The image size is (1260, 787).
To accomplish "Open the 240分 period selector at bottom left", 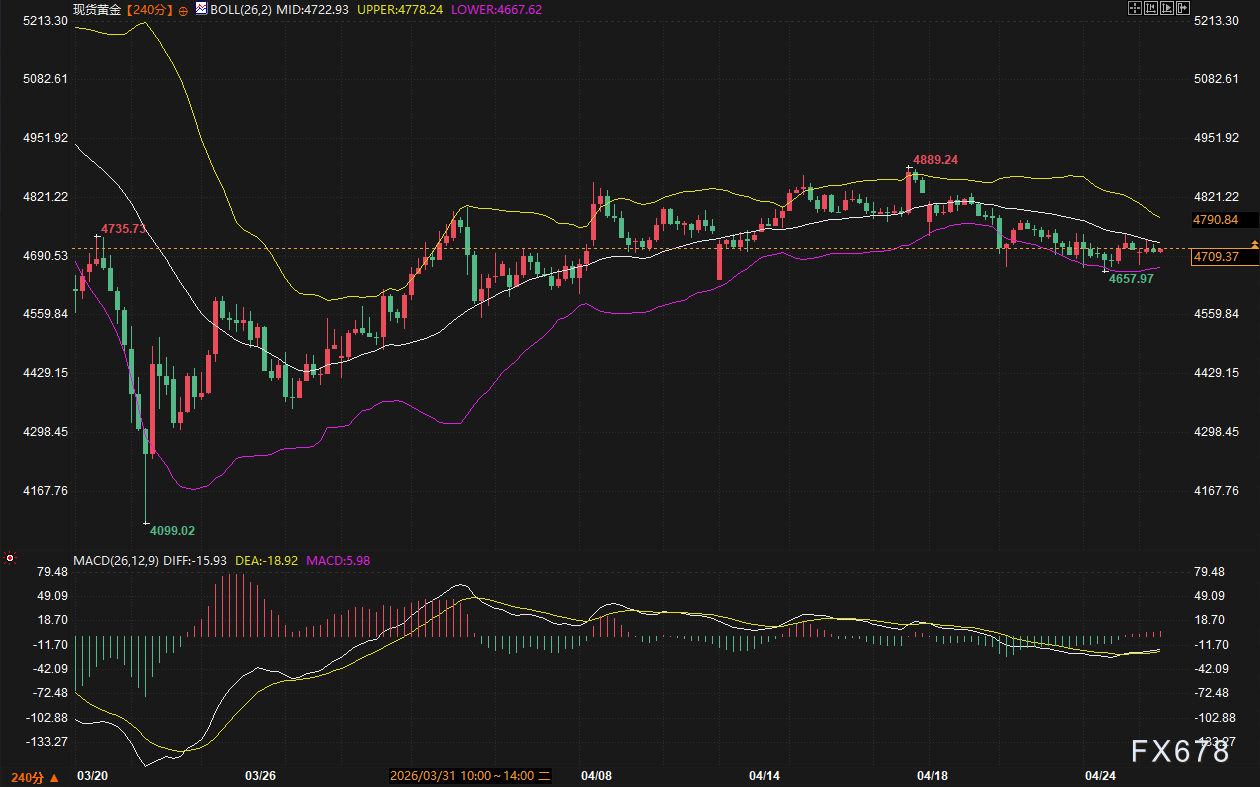I will [34, 776].
